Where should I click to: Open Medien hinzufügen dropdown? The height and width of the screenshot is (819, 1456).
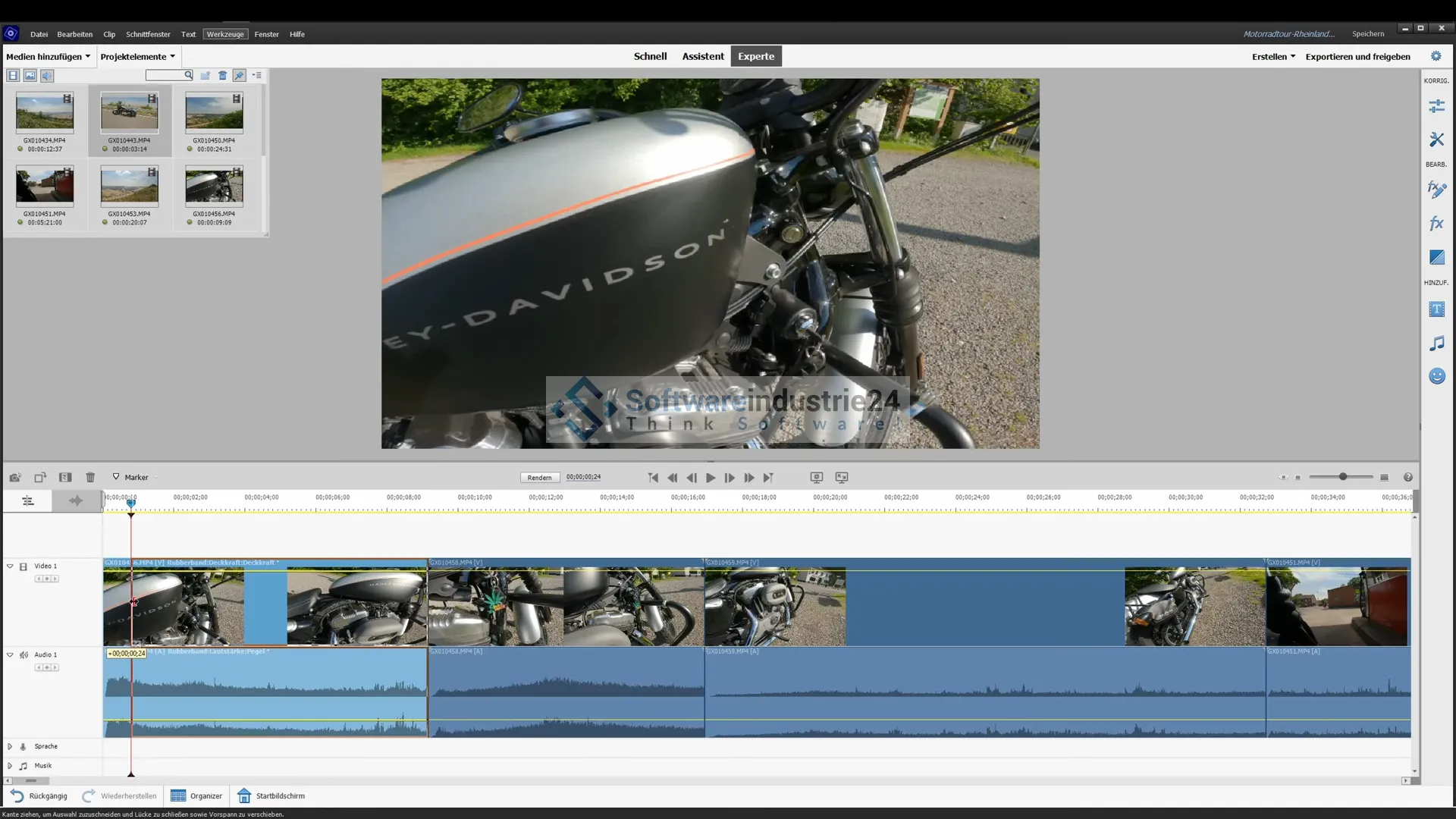[48, 57]
